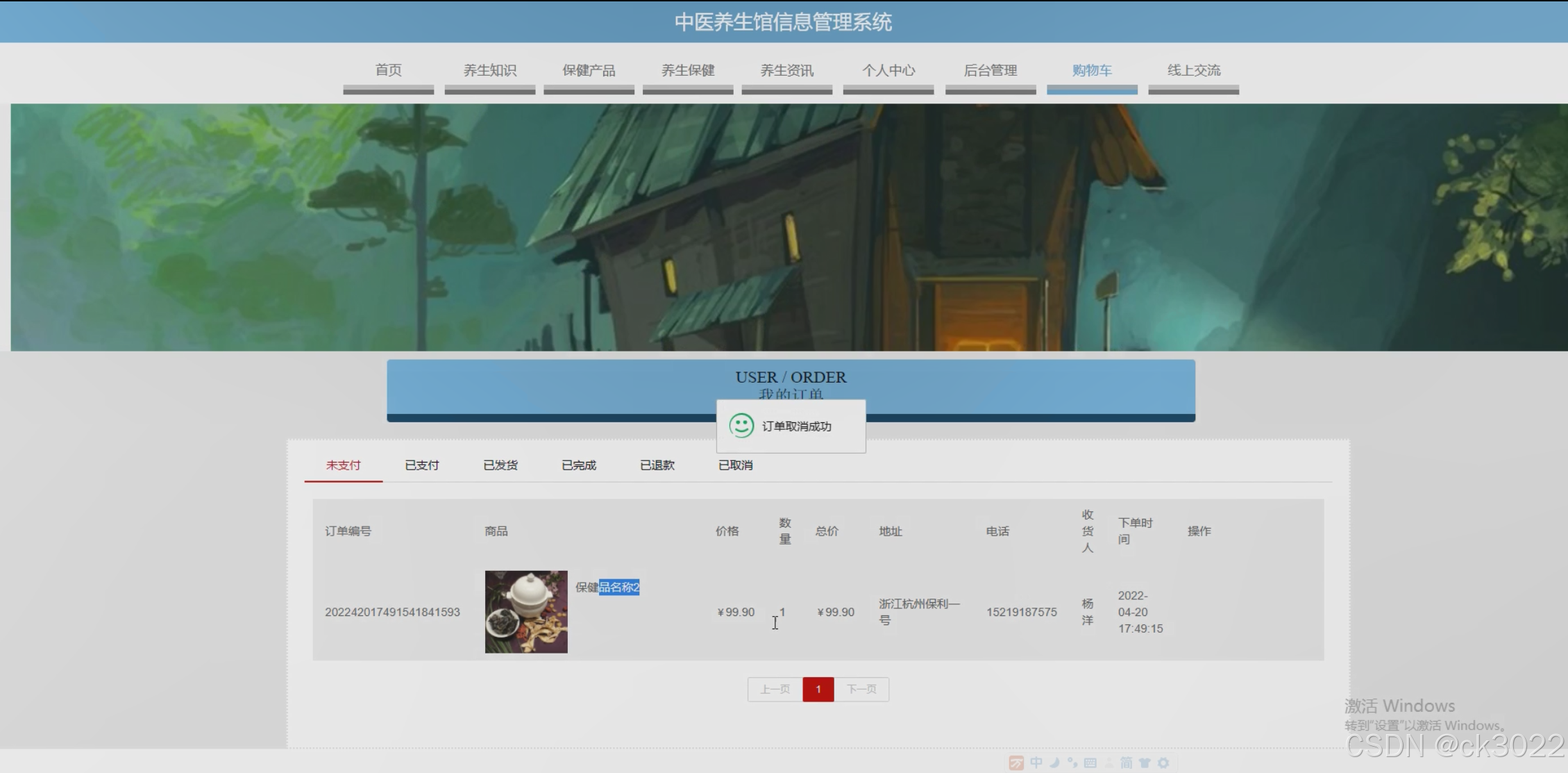Toggle the punctuation mode icon
The image size is (1568, 773).
tap(1072, 763)
